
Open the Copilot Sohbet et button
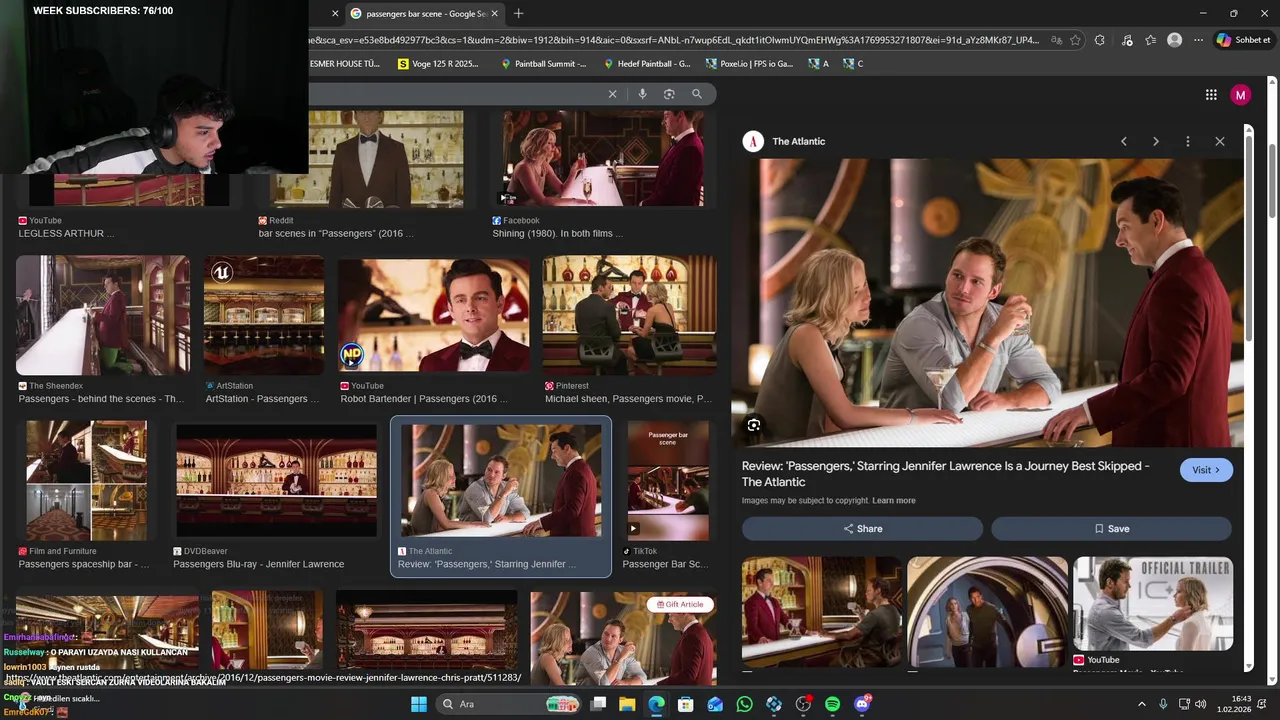pos(1243,40)
